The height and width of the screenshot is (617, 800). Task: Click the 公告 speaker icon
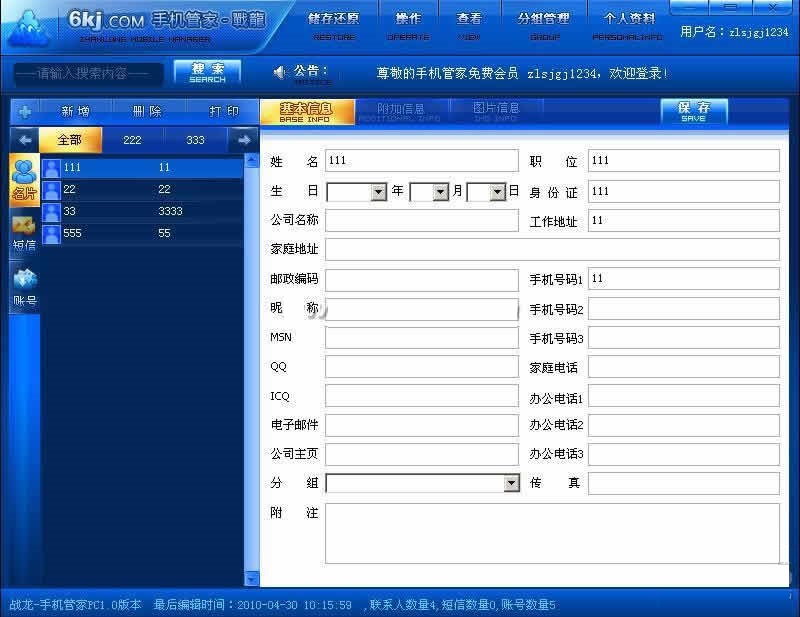tap(280, 72)
